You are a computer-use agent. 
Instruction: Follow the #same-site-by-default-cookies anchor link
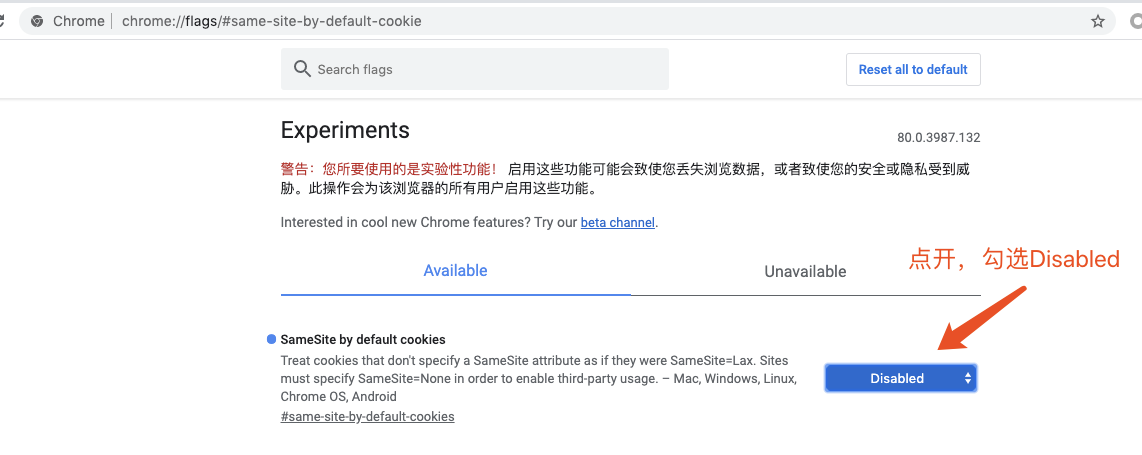pos(367,416)
